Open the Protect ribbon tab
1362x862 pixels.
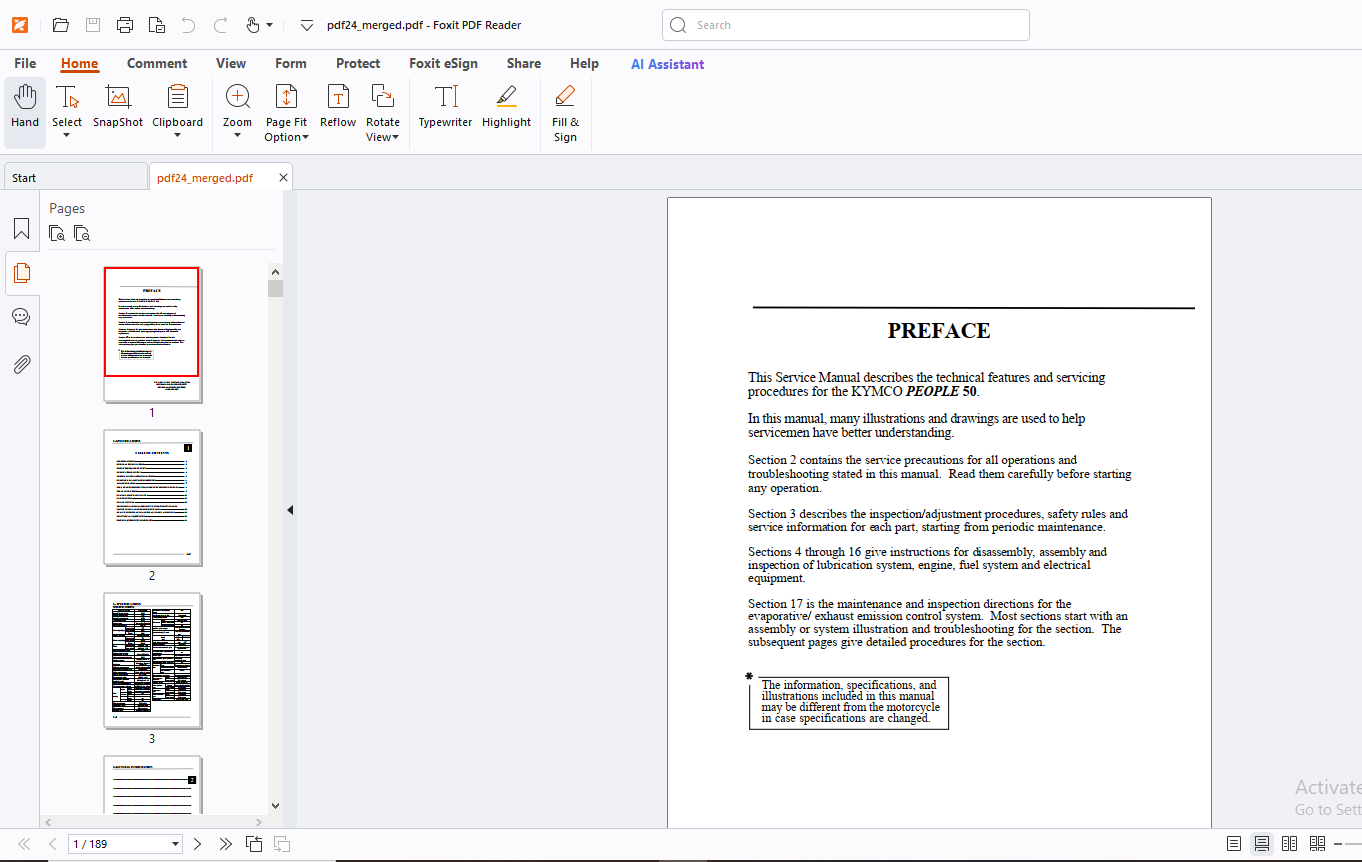(x=358, y=63)
